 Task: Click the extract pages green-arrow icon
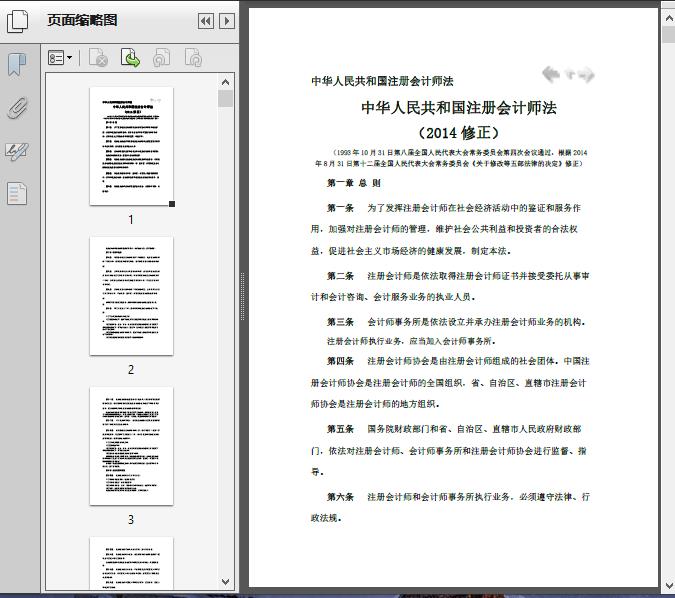click(x=130, y=58)
